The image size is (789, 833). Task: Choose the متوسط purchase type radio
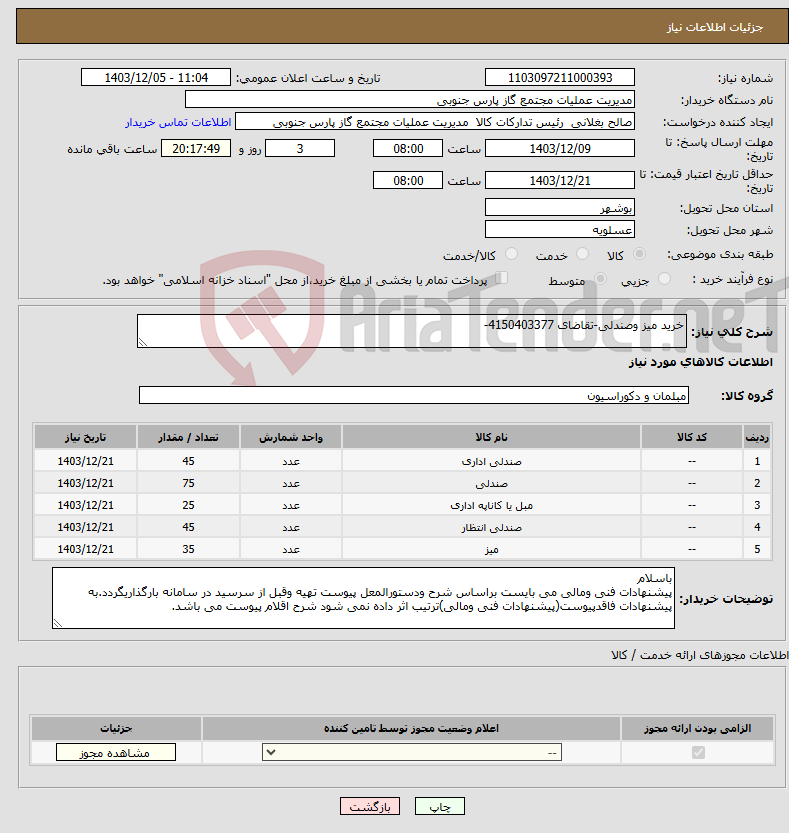pos(600,279)
